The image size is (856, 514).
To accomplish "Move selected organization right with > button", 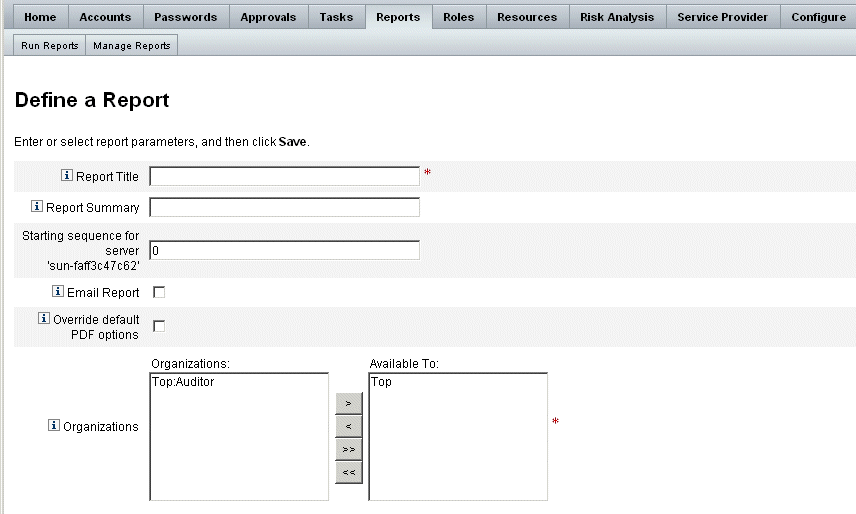I will coord(348,403).
